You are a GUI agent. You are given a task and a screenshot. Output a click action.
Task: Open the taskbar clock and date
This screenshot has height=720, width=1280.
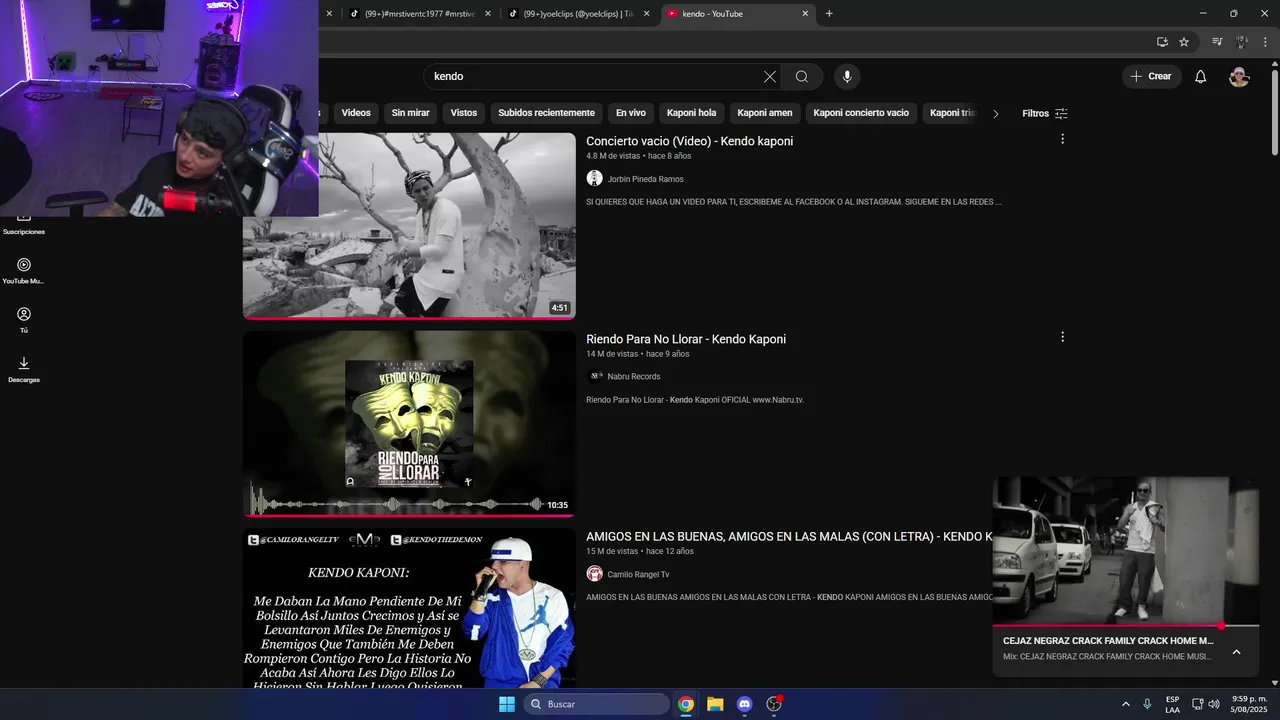(x=1249, y=704)
